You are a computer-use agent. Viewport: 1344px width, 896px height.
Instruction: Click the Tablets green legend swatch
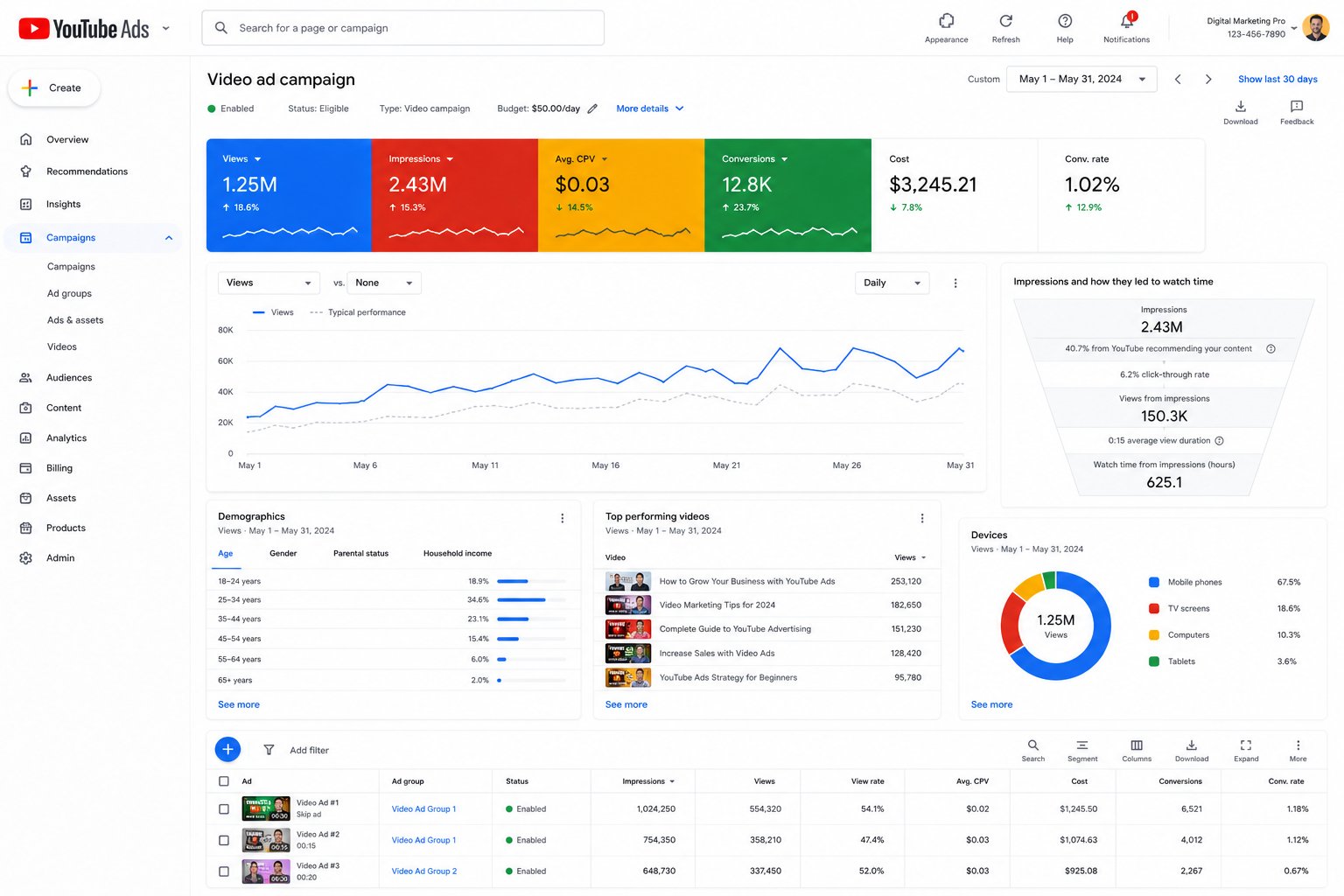click(1154, 661)
